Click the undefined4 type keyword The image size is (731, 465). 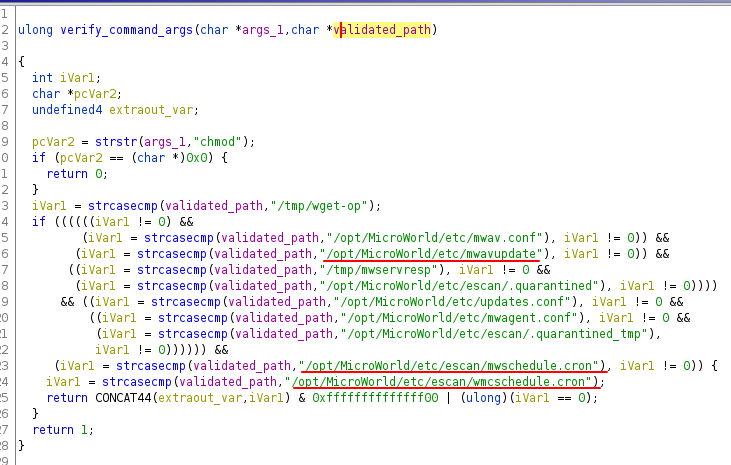(x=67, y=110)
